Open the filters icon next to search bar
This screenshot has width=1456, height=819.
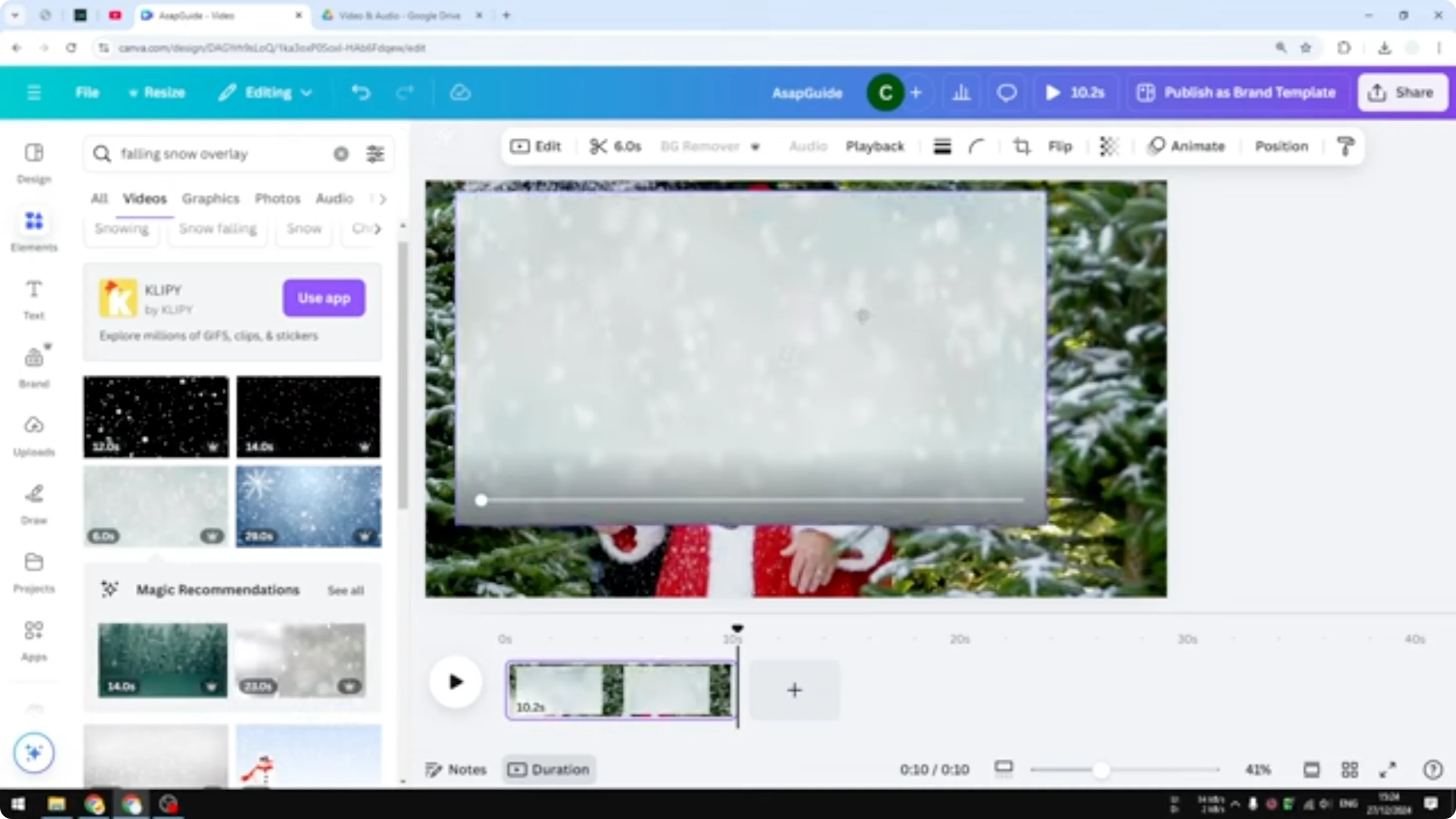374,153
